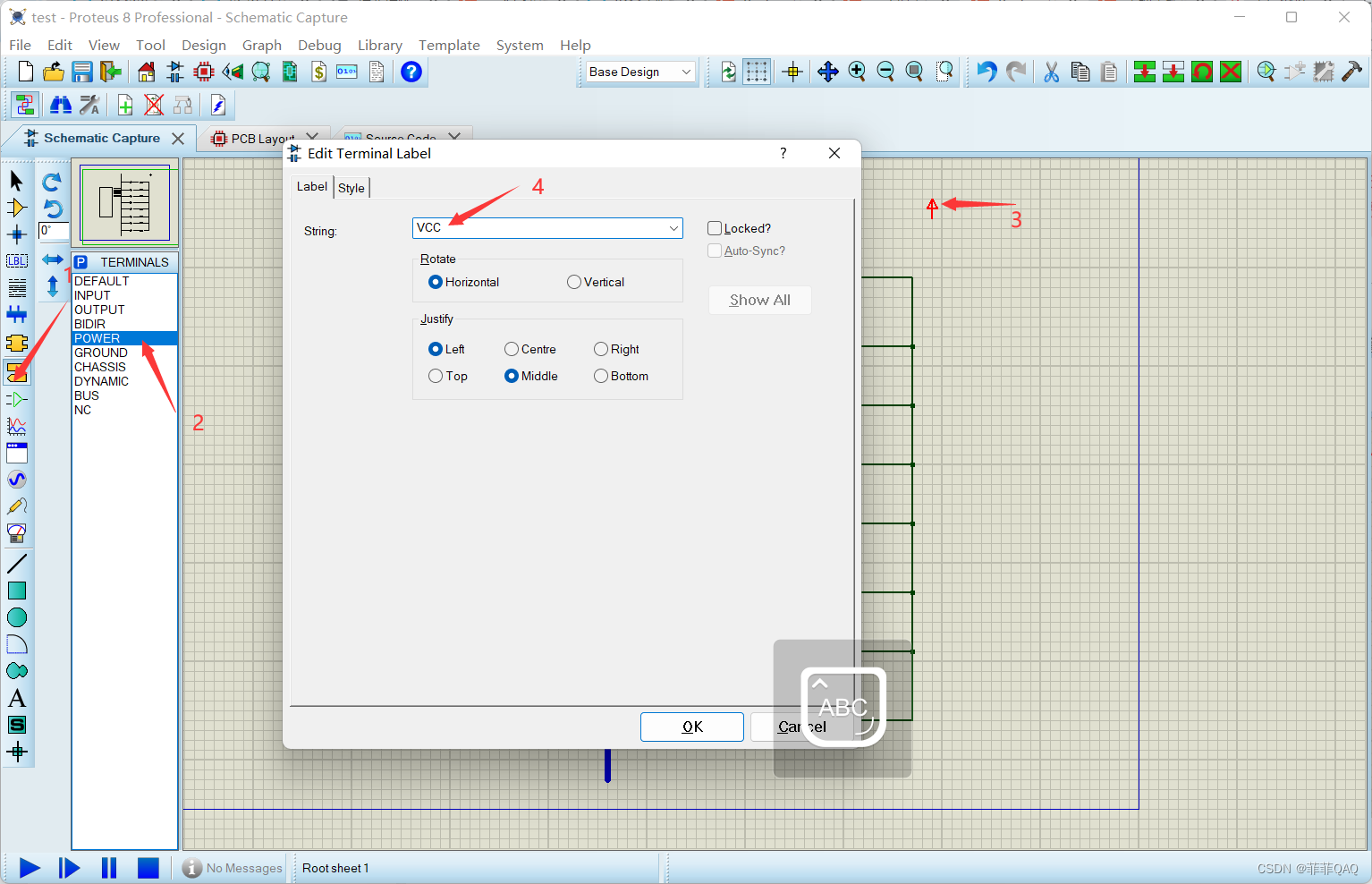Select BIDIR in terminals list
This screenshot has height=884, width=1372.
point(124,324)
